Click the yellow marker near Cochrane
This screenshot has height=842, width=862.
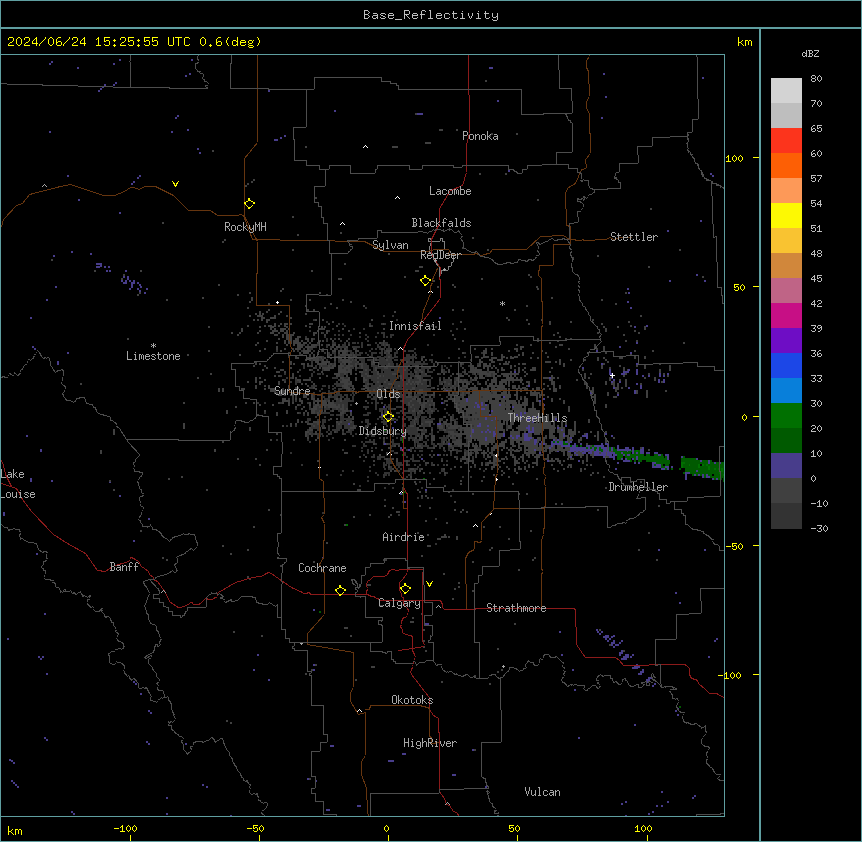(340, 590)
